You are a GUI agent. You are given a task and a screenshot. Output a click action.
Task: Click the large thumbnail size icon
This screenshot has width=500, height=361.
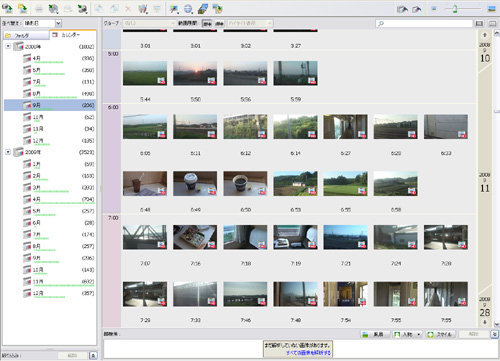[x=492, y=9]
